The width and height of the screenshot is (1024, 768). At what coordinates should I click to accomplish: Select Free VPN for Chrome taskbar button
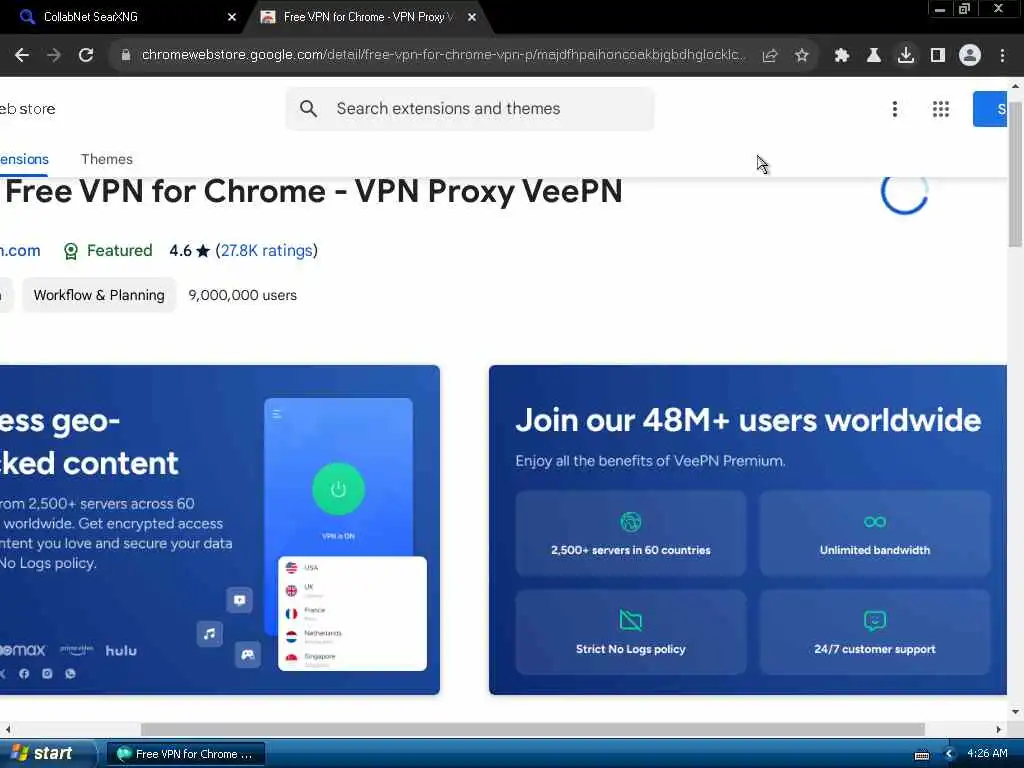coord(185,754)
